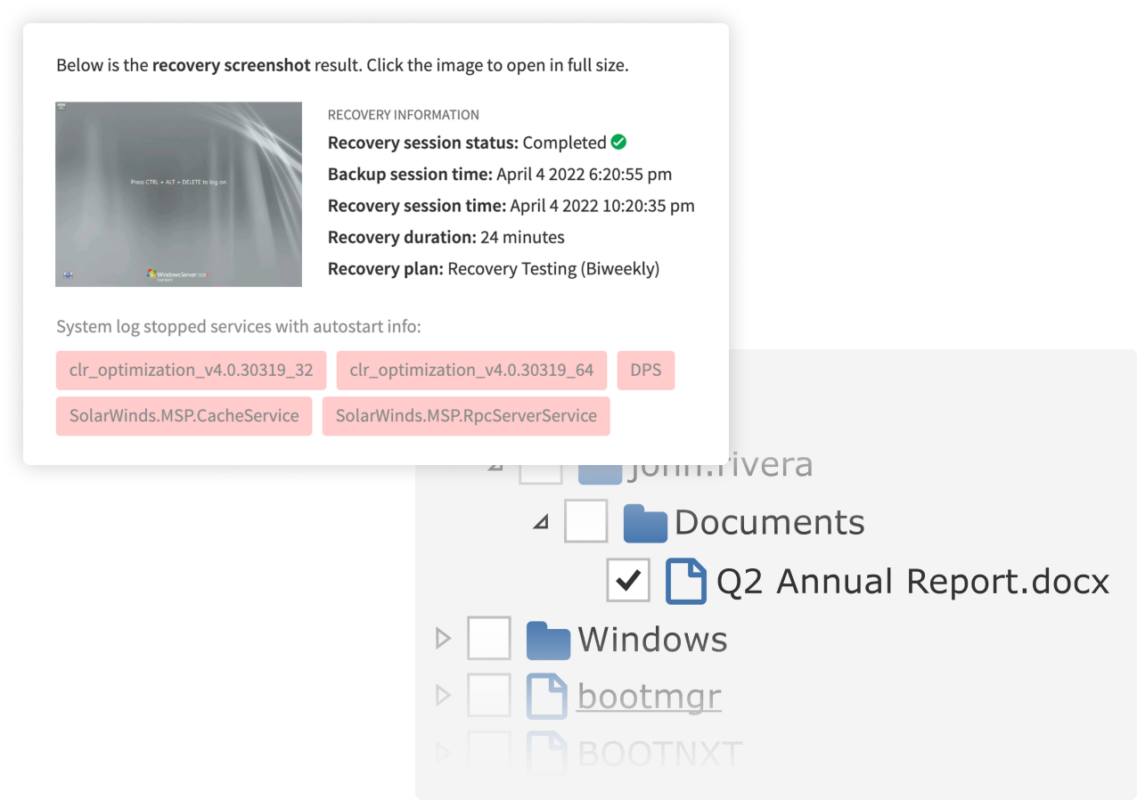Open the bootmgr file link

(x=649, y=697)
